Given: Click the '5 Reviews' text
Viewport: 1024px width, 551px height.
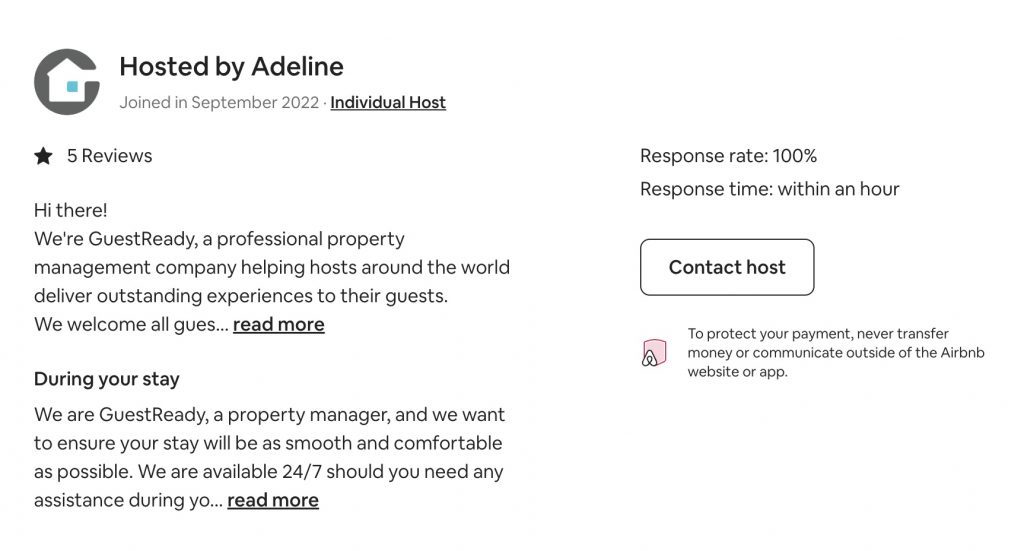Looking at the screenshot, I should pyautogui.click(x=109, y=156).
